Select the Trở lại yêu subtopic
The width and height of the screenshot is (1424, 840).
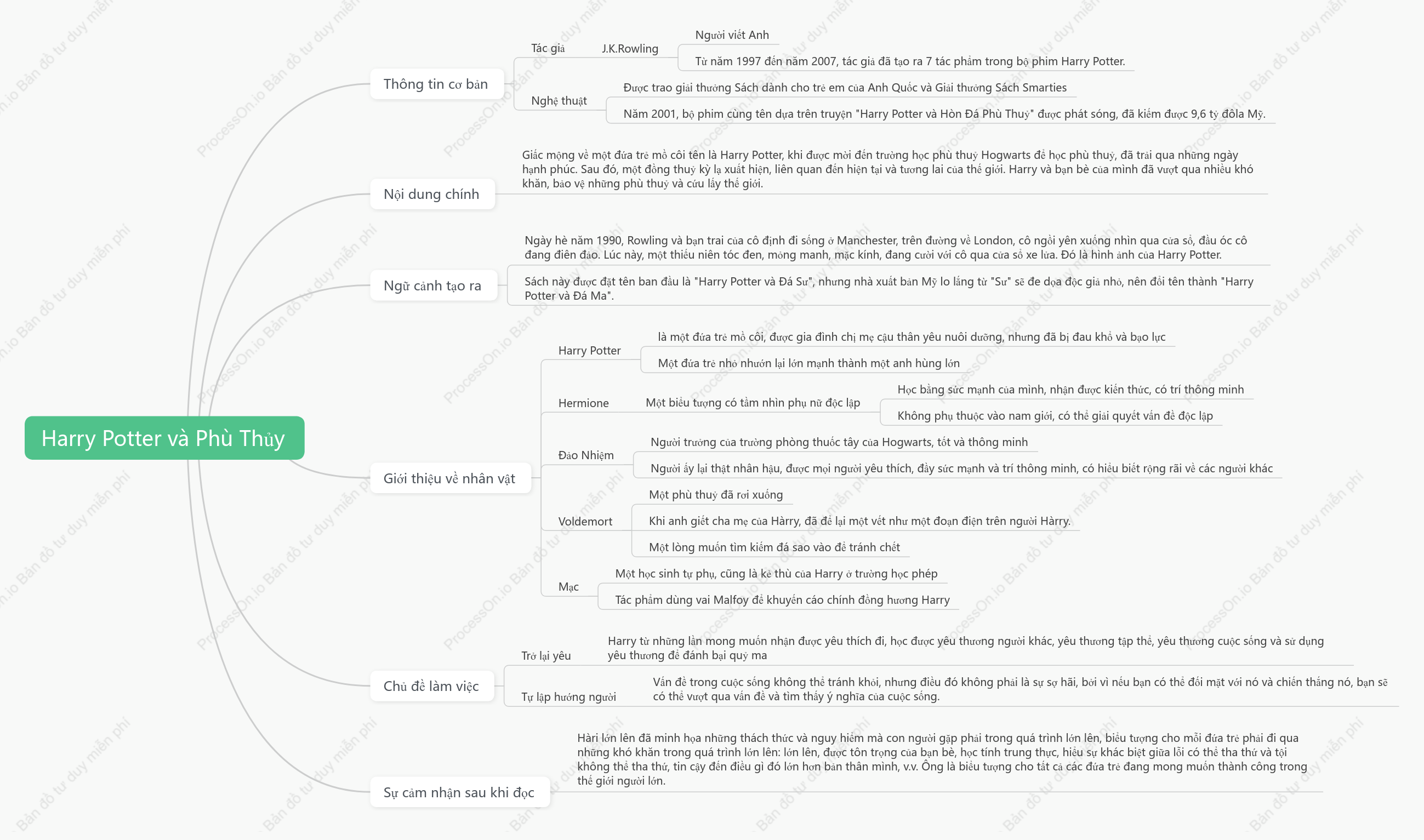point(546,655)
